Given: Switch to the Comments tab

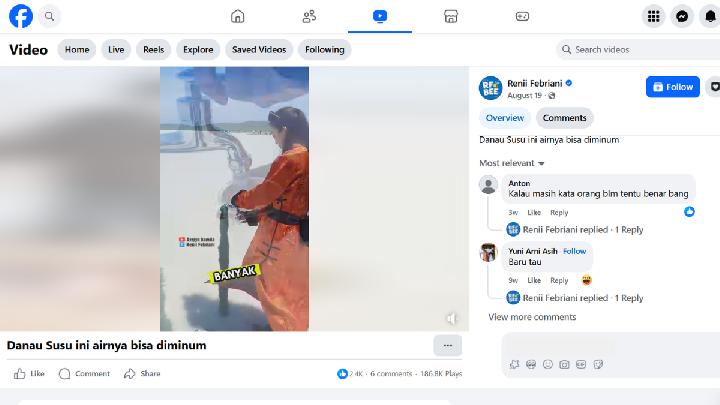Looking at the screenshot, I should click(x=564, y=118).
